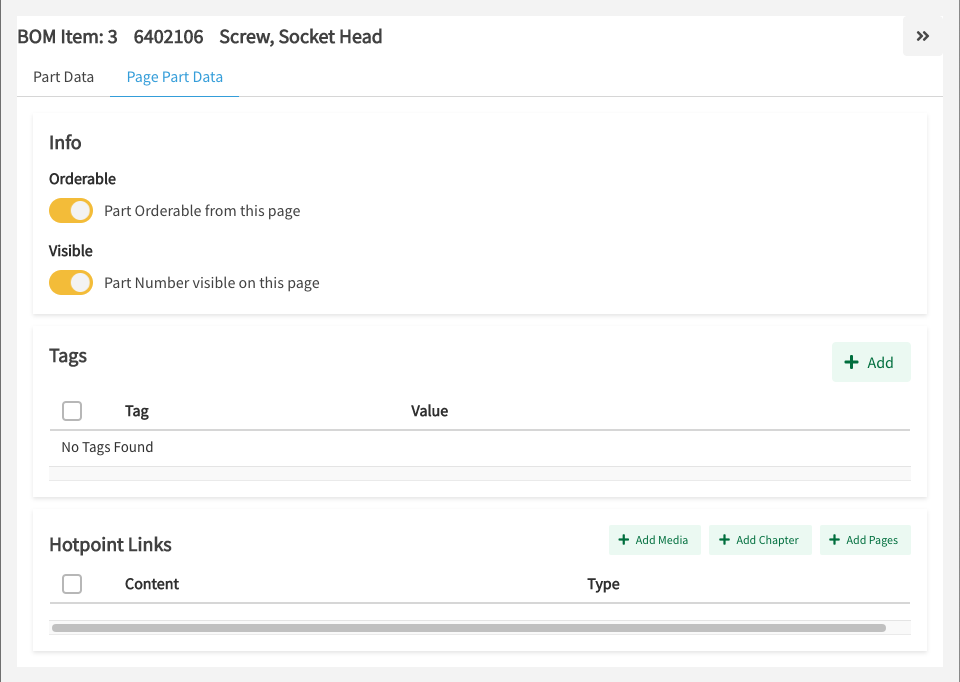Select the Page Part Data tab
The height and width of the screenshot is (682, 960).
(x=174, y=77)
